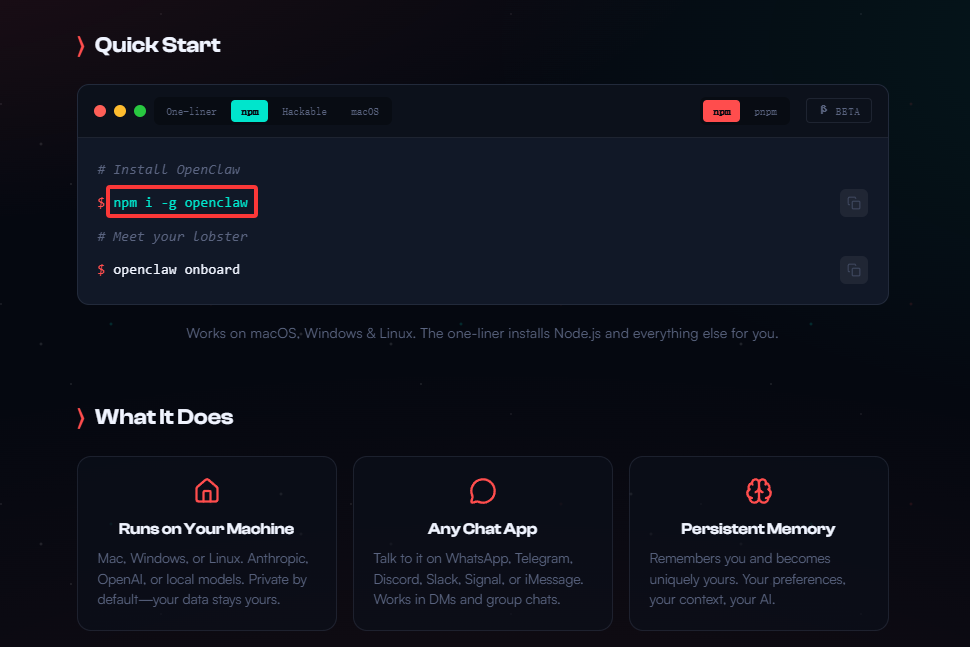
Task: Click the red dot in the terminal header
Action: tap(100, 111)
